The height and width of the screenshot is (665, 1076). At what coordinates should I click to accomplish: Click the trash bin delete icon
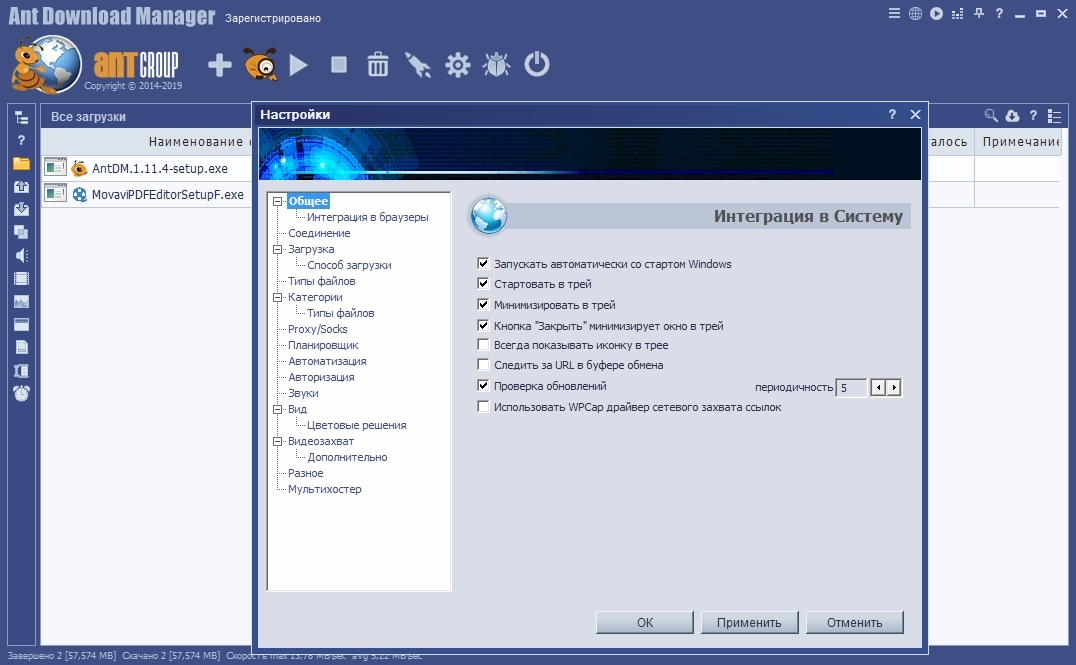378,66
